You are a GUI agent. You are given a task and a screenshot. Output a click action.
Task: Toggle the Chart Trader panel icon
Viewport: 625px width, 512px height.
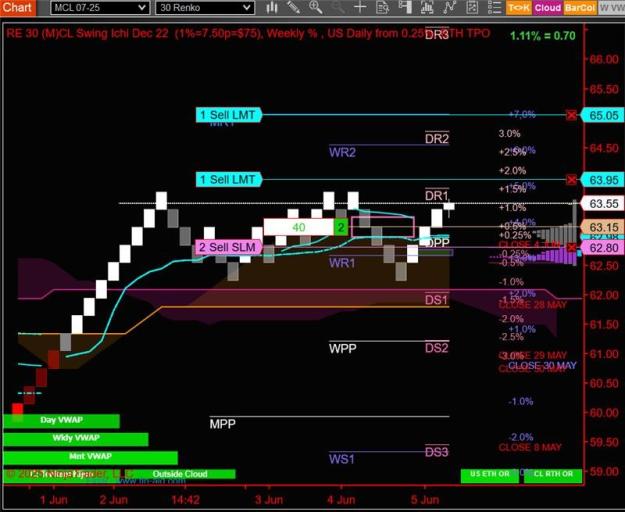pos(405,8)
